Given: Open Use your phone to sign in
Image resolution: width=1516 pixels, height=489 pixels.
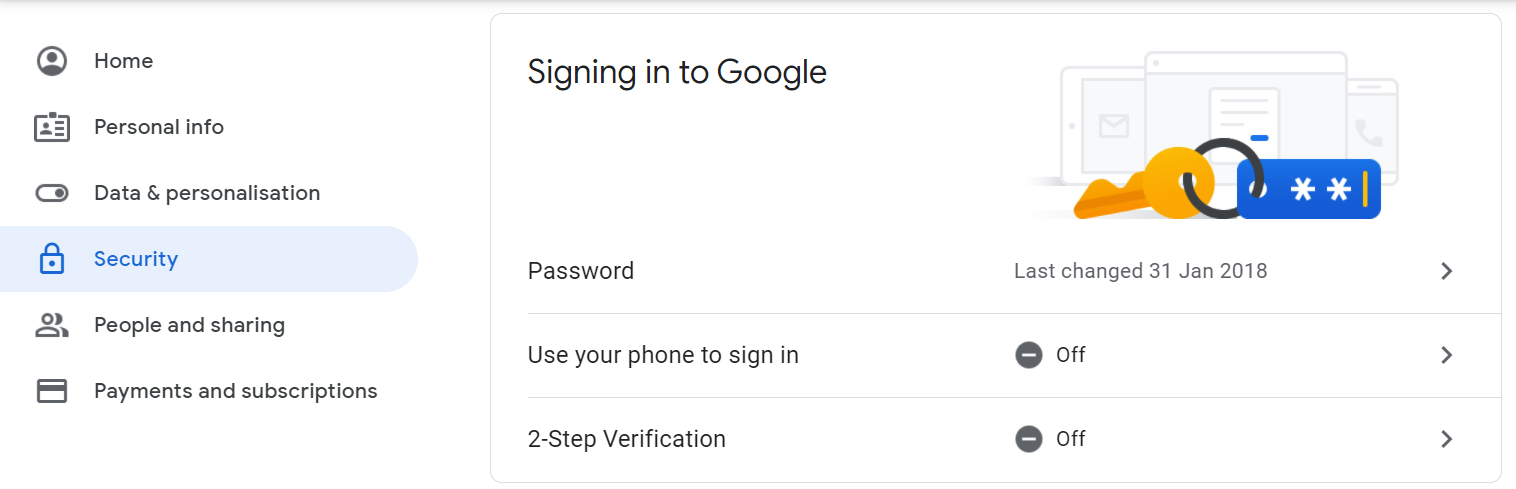Looking at the screenshot, I should tap(663, 355).
